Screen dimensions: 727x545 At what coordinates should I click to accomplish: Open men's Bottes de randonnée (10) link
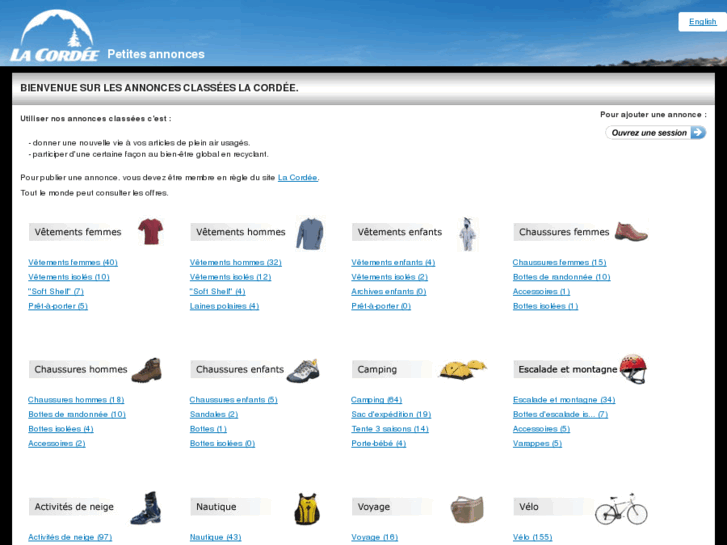pos(77,414)
